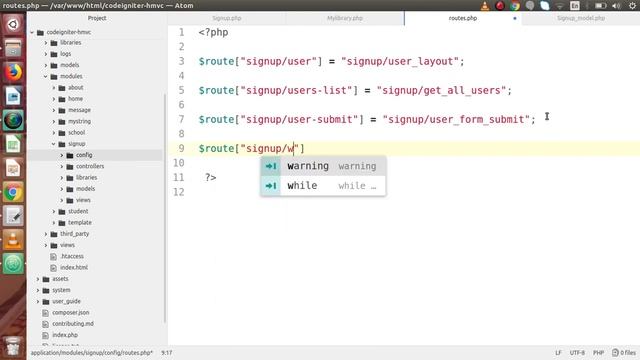Open the Files manager dock icon
The image size is (640, 360).
click(13, 49)
